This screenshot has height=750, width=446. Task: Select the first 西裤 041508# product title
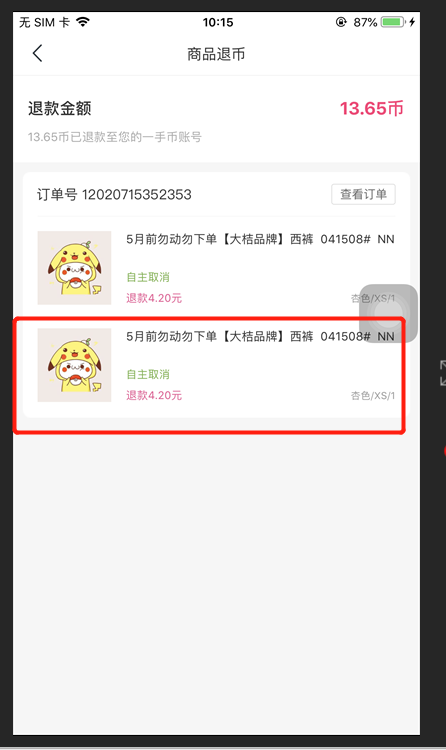tap(260, 239)
